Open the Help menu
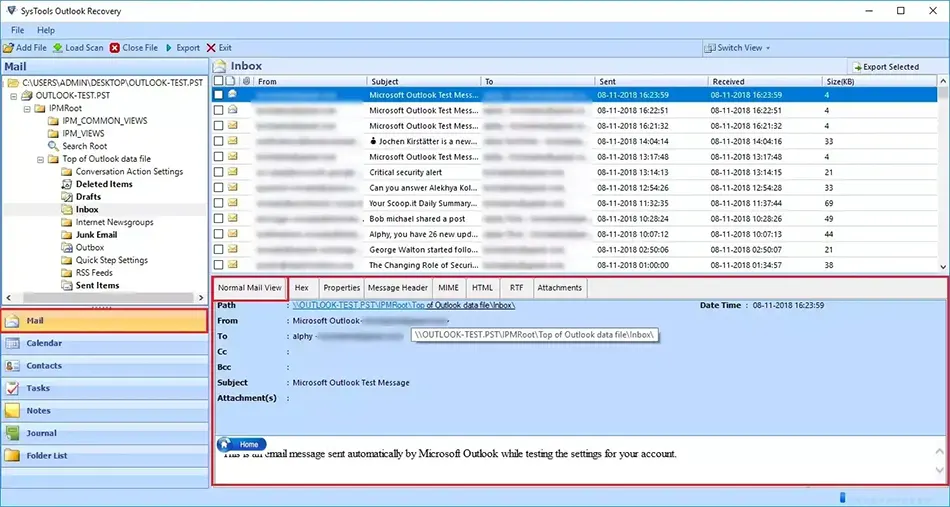 pyautogui.click(x=45, y=30)
